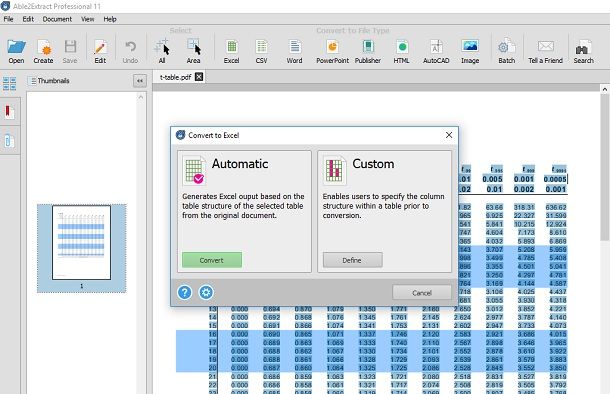Open the bookmarks side panel icon
Screen dimensions: 610x394
click(9, 112)
